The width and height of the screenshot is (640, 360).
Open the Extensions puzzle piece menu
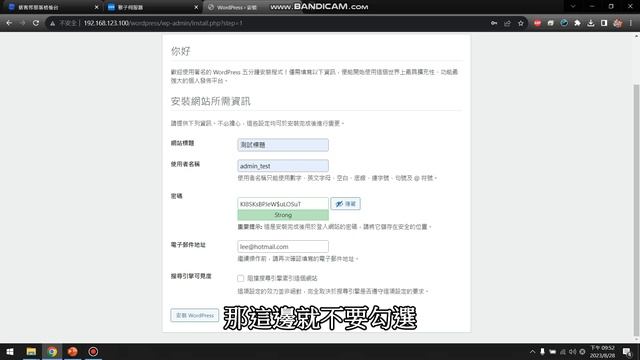577,23
